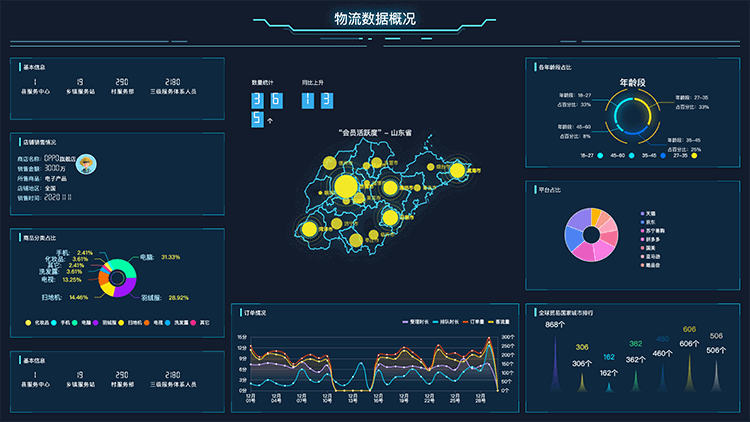The width and height of the screenshot is (750, 422).
Task: Click the cyan dot beside the 18-27 age legend
Action: (x=600, y=155)
